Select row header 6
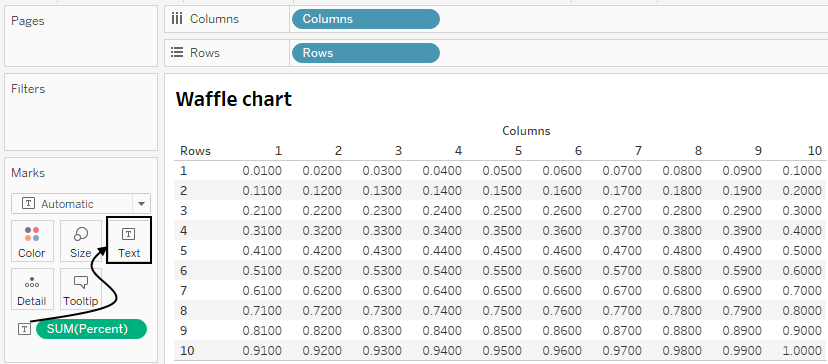 point(183,270)
